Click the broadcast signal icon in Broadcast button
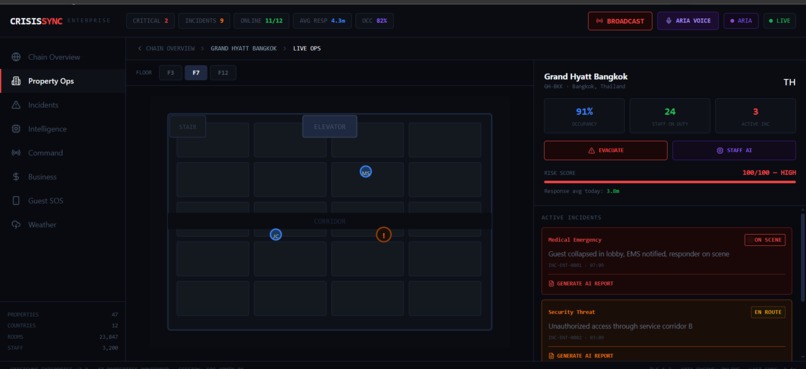 point(599,21)
